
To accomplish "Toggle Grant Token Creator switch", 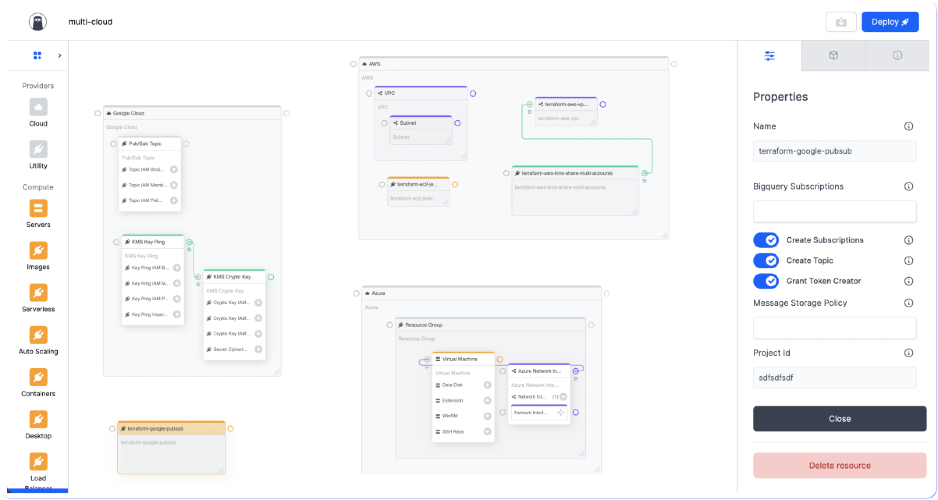I will (x=766, y=281).
